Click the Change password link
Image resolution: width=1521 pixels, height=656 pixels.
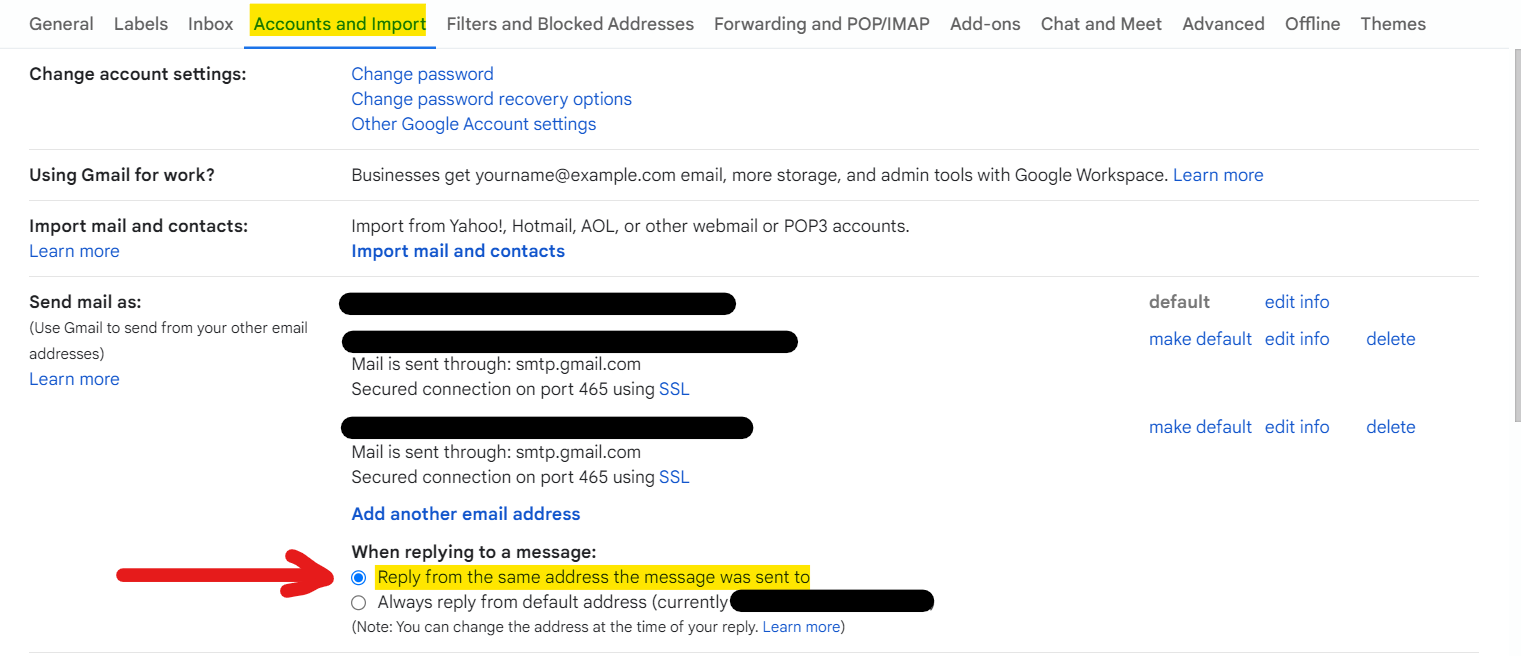pos(422,74)
